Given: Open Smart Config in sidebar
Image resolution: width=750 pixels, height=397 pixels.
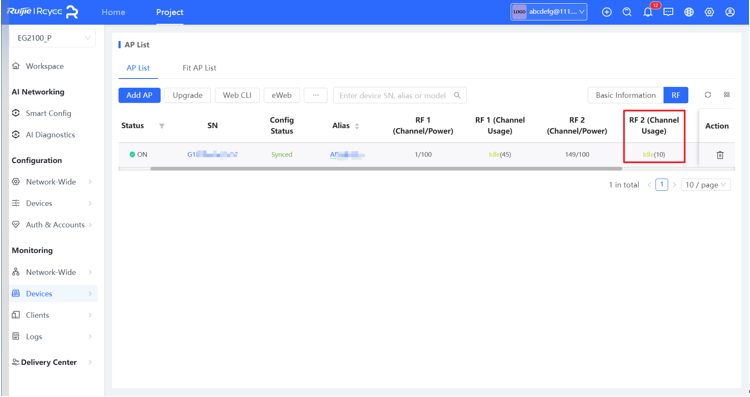Looking at the screenshot, I should [x=48, y=113].
